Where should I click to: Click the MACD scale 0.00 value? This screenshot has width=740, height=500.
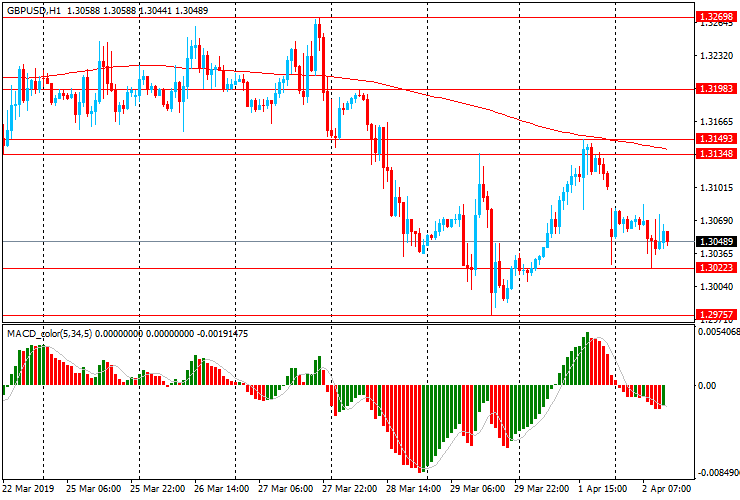pyautogui.click(x=707, y=386)
